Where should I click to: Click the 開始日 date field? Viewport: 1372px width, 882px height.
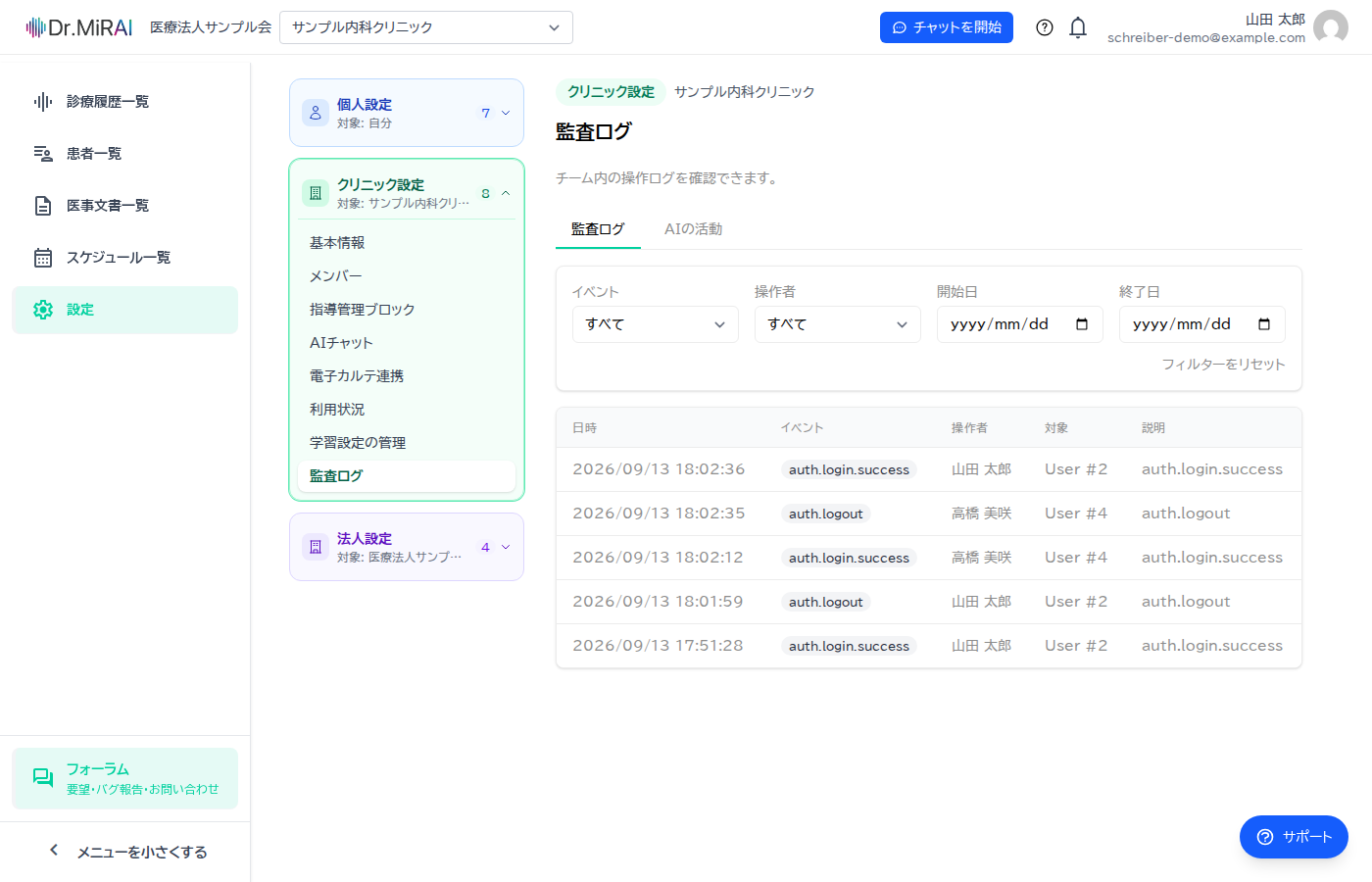pos(1020,324)
